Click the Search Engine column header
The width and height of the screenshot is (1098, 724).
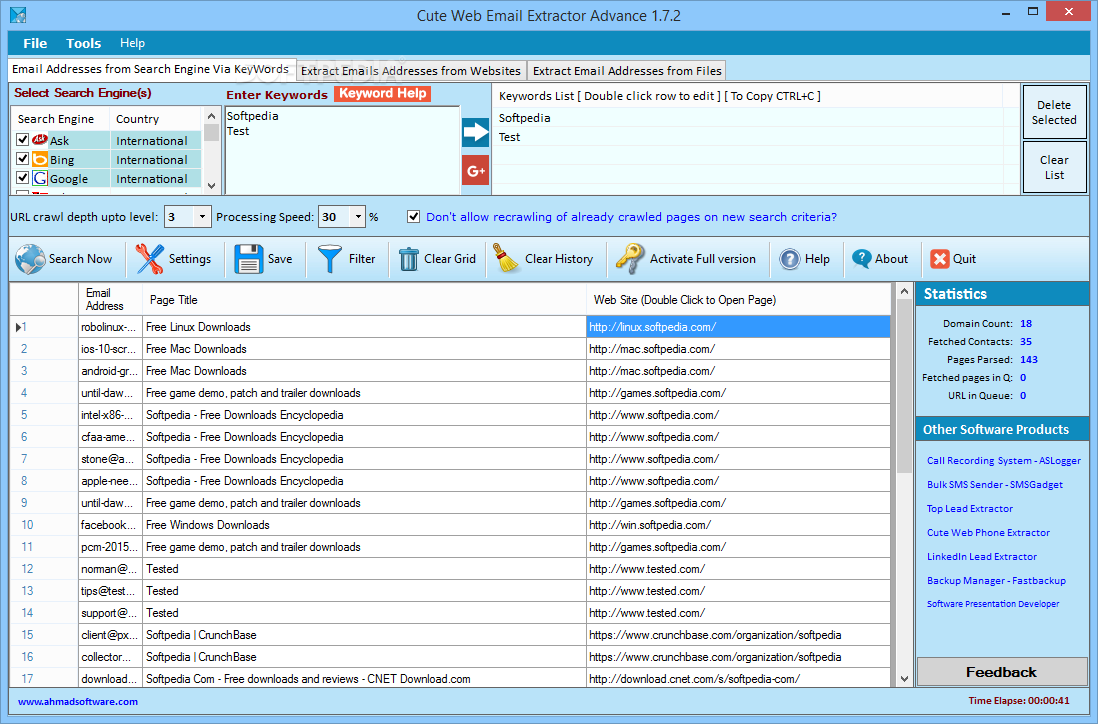[x=61, y=119]
